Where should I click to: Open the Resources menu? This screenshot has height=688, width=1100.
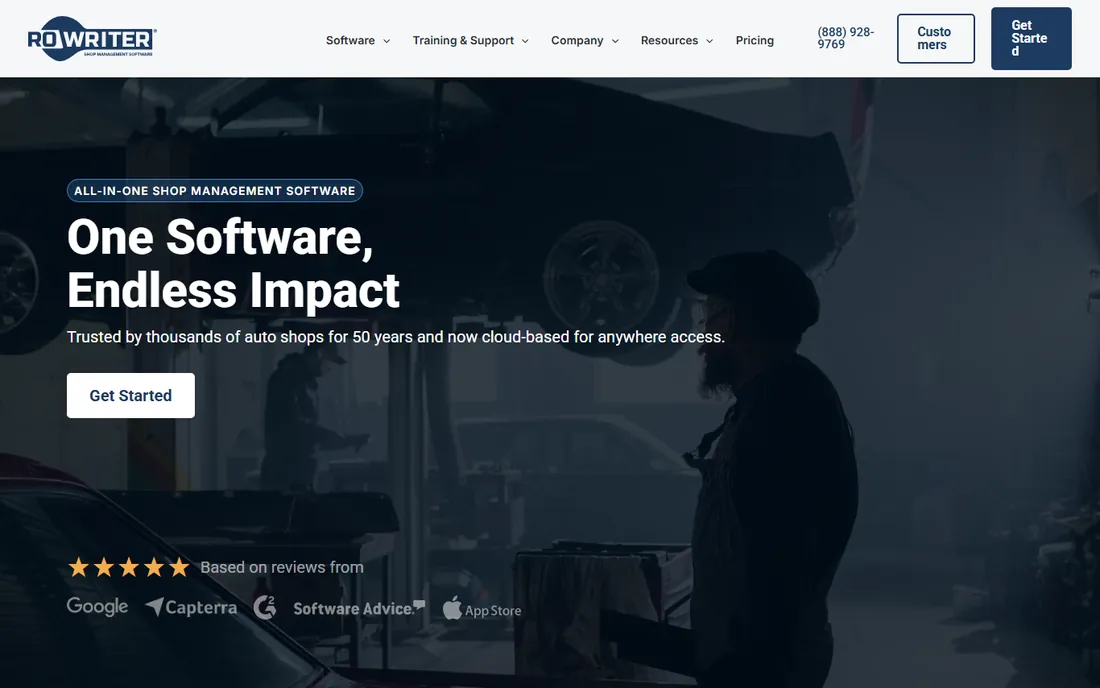click(x=669, y=41)
